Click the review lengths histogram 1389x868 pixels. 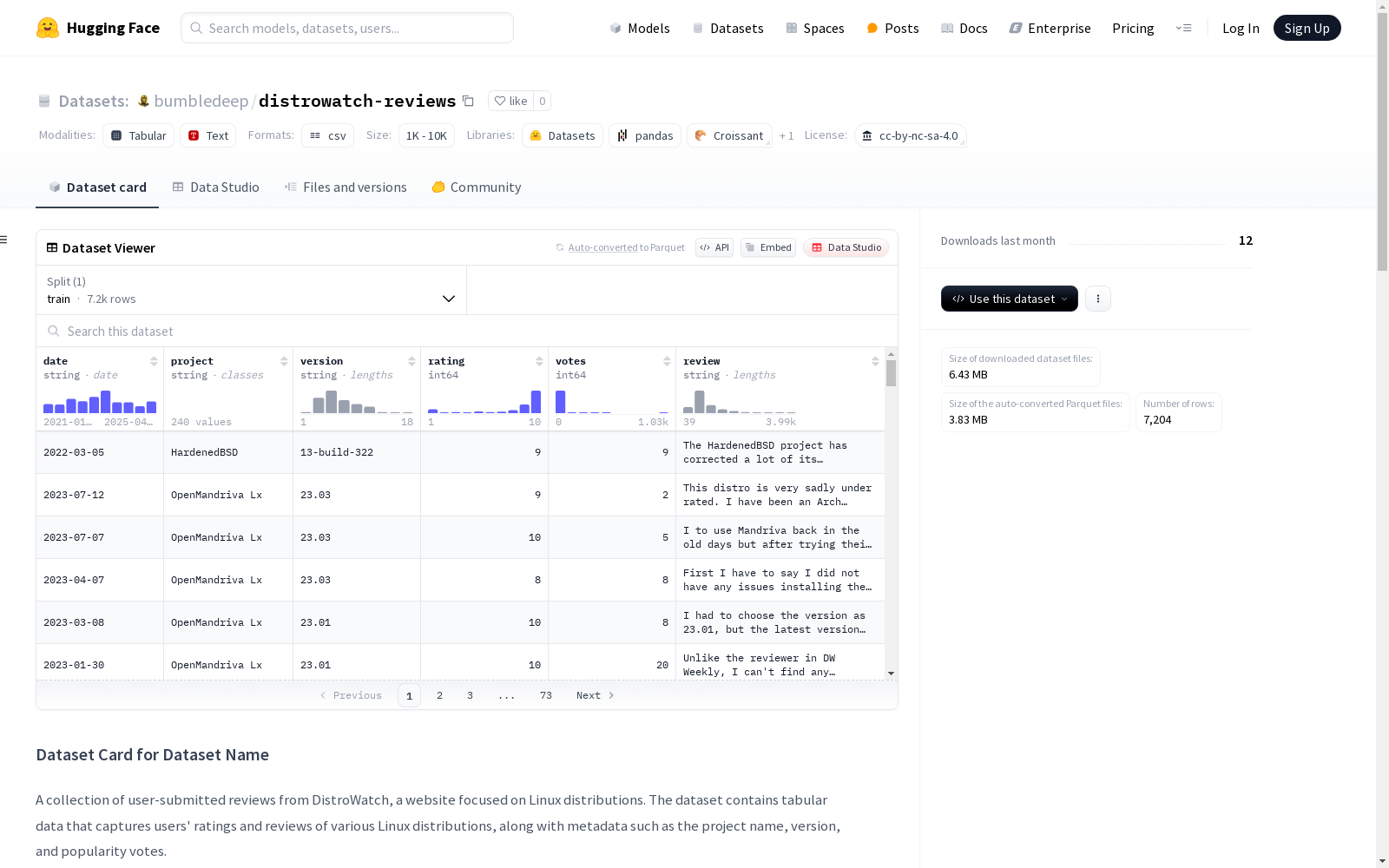coord(740,402)
